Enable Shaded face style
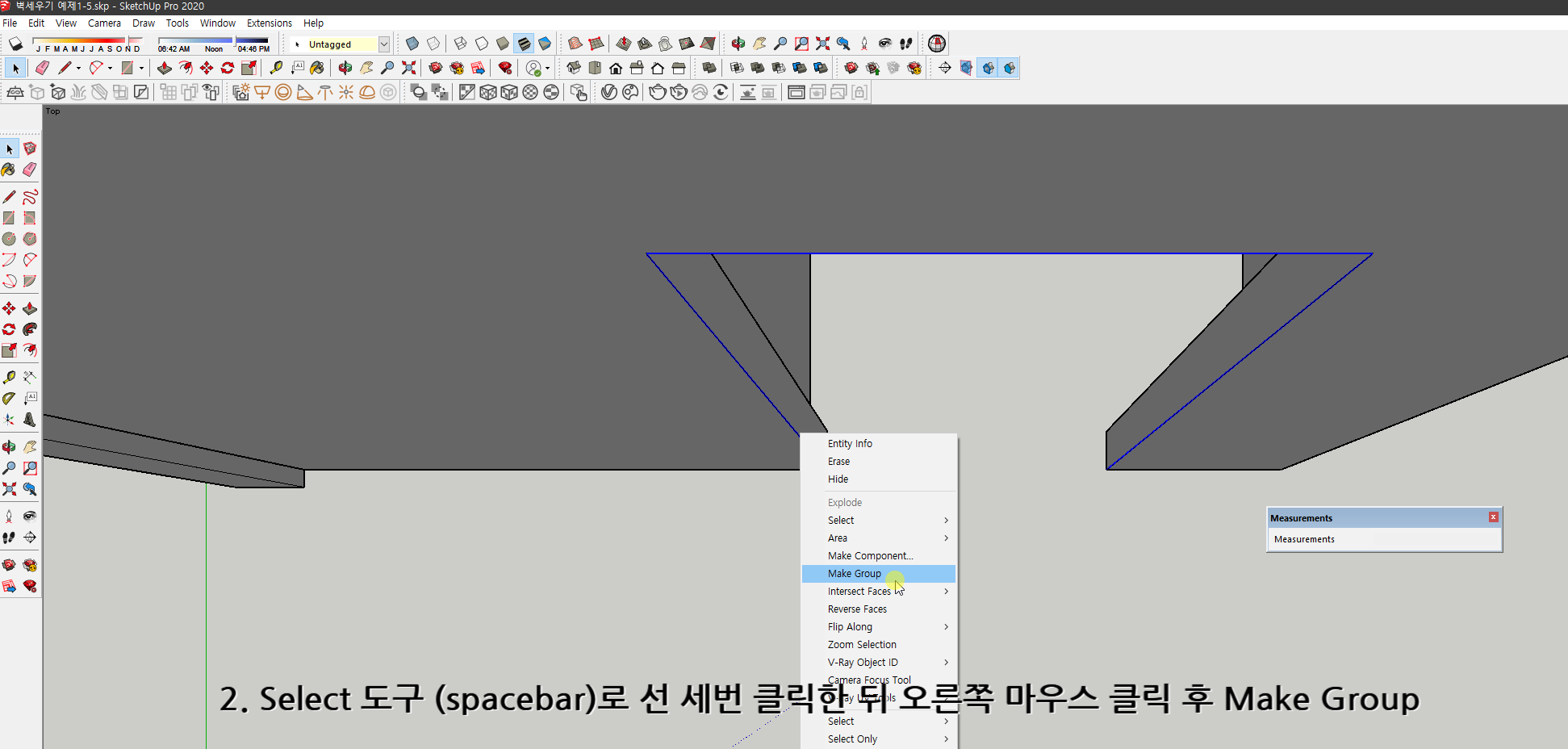This screenshot has height=749, width=1568. point(503,44)
